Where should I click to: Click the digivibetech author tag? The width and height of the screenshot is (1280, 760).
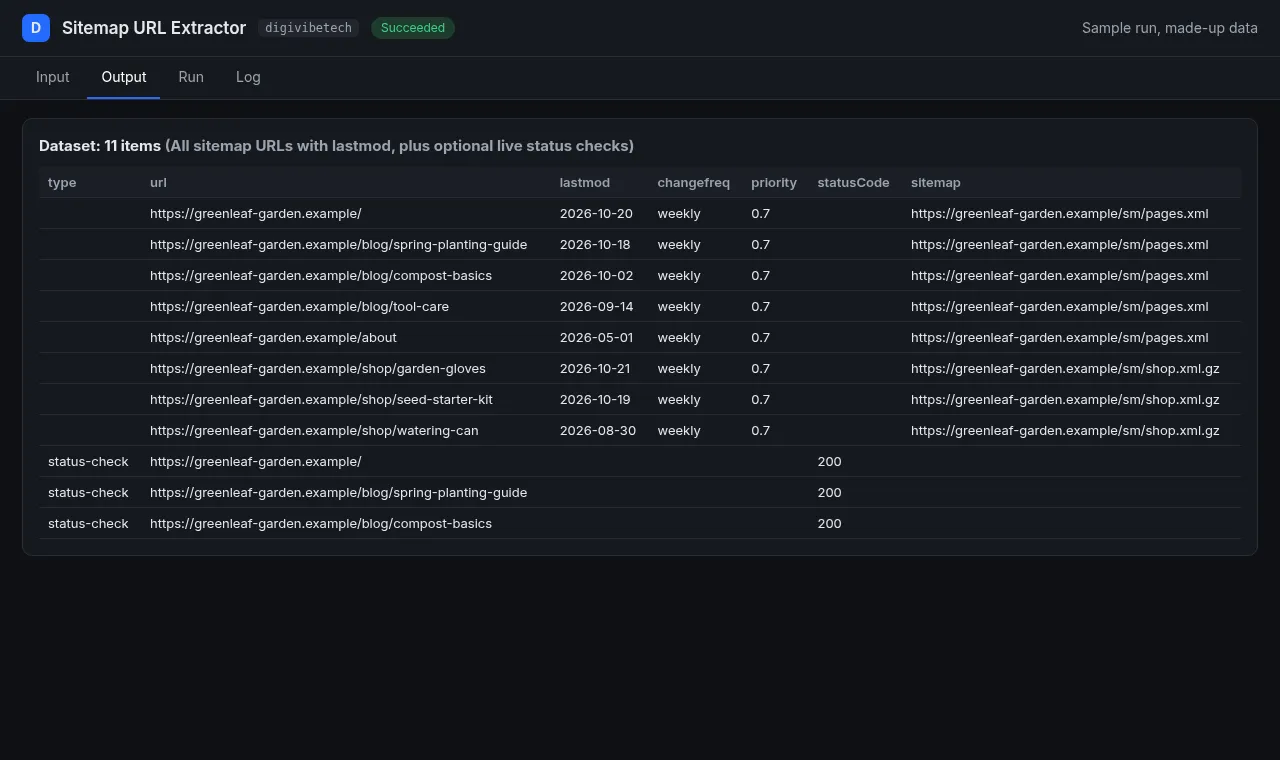coord(308,28)
